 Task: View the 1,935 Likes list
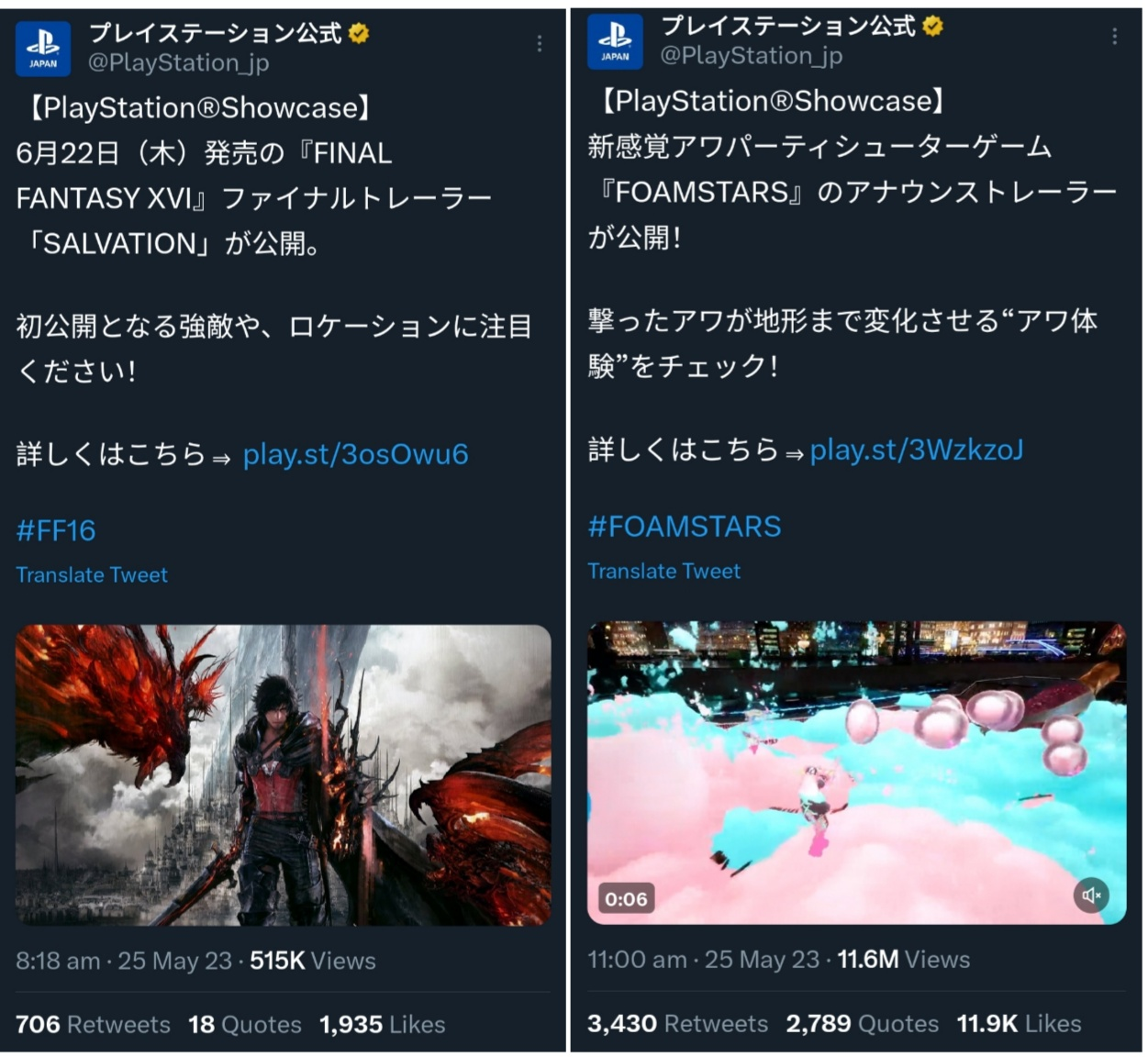tap(382, 1024)
